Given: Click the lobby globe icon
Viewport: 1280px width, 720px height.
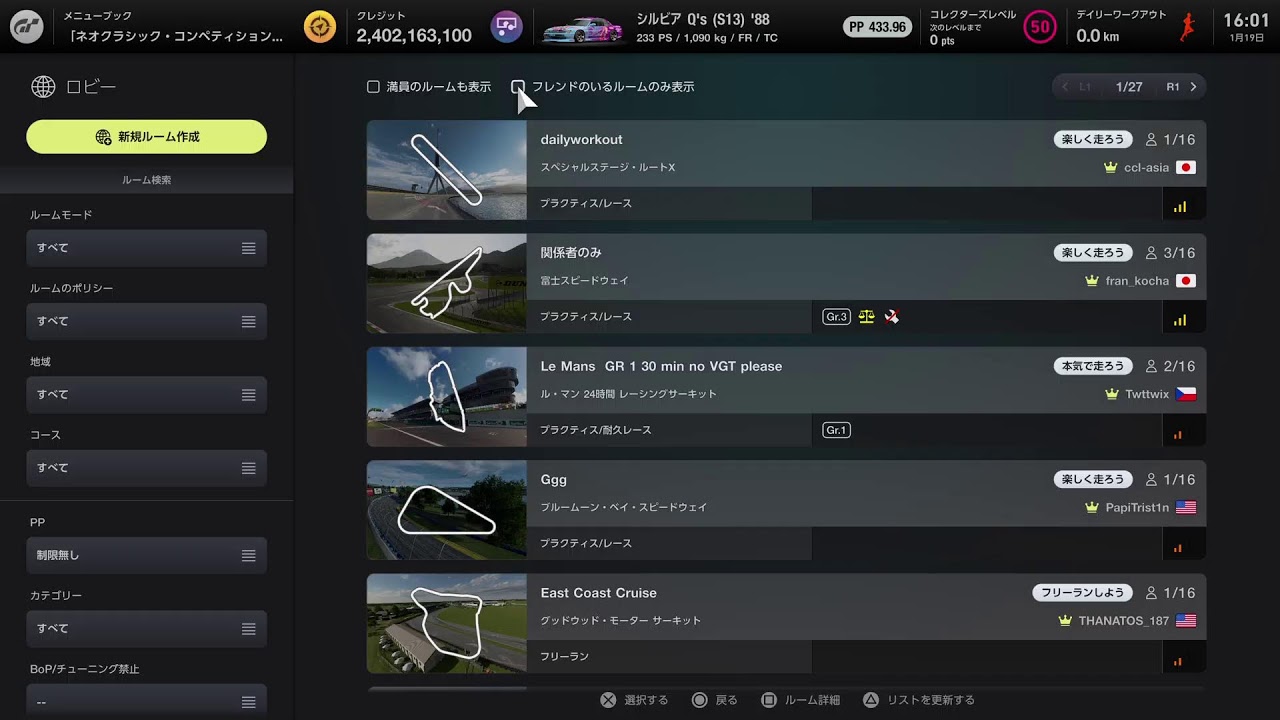Looking at the screenshot, I should coord(43,87).
